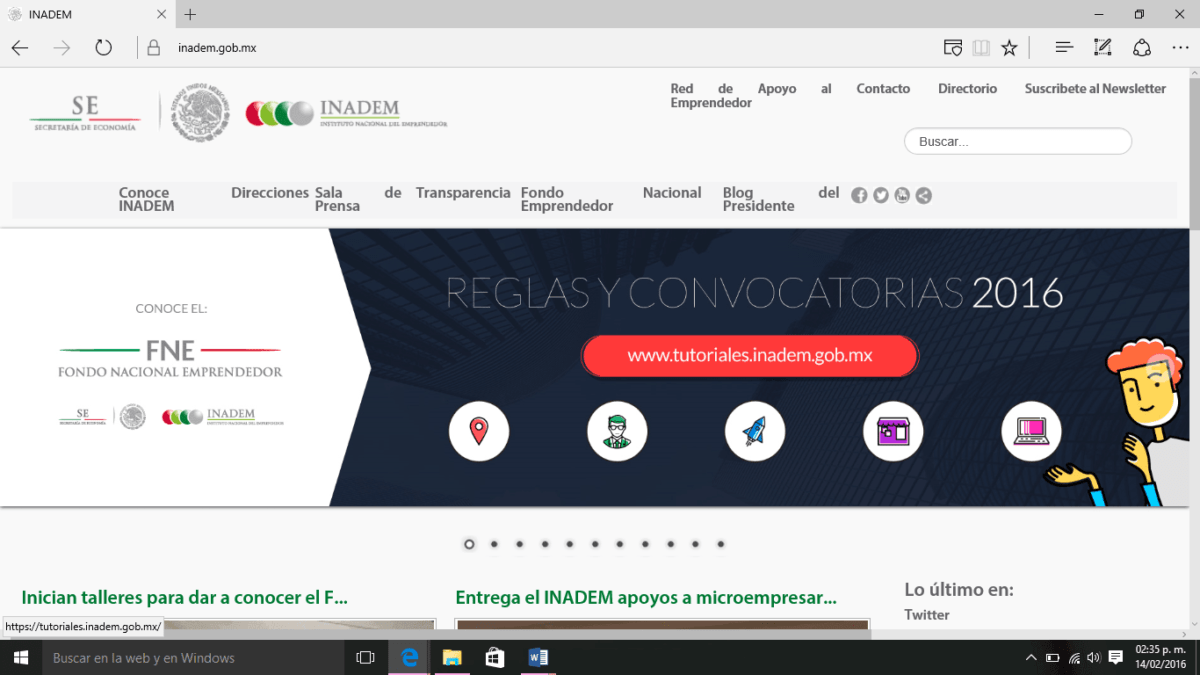Click Buscar en la web y en Windows box
This screenshot has width=1200, height=675.
[193, 657]
